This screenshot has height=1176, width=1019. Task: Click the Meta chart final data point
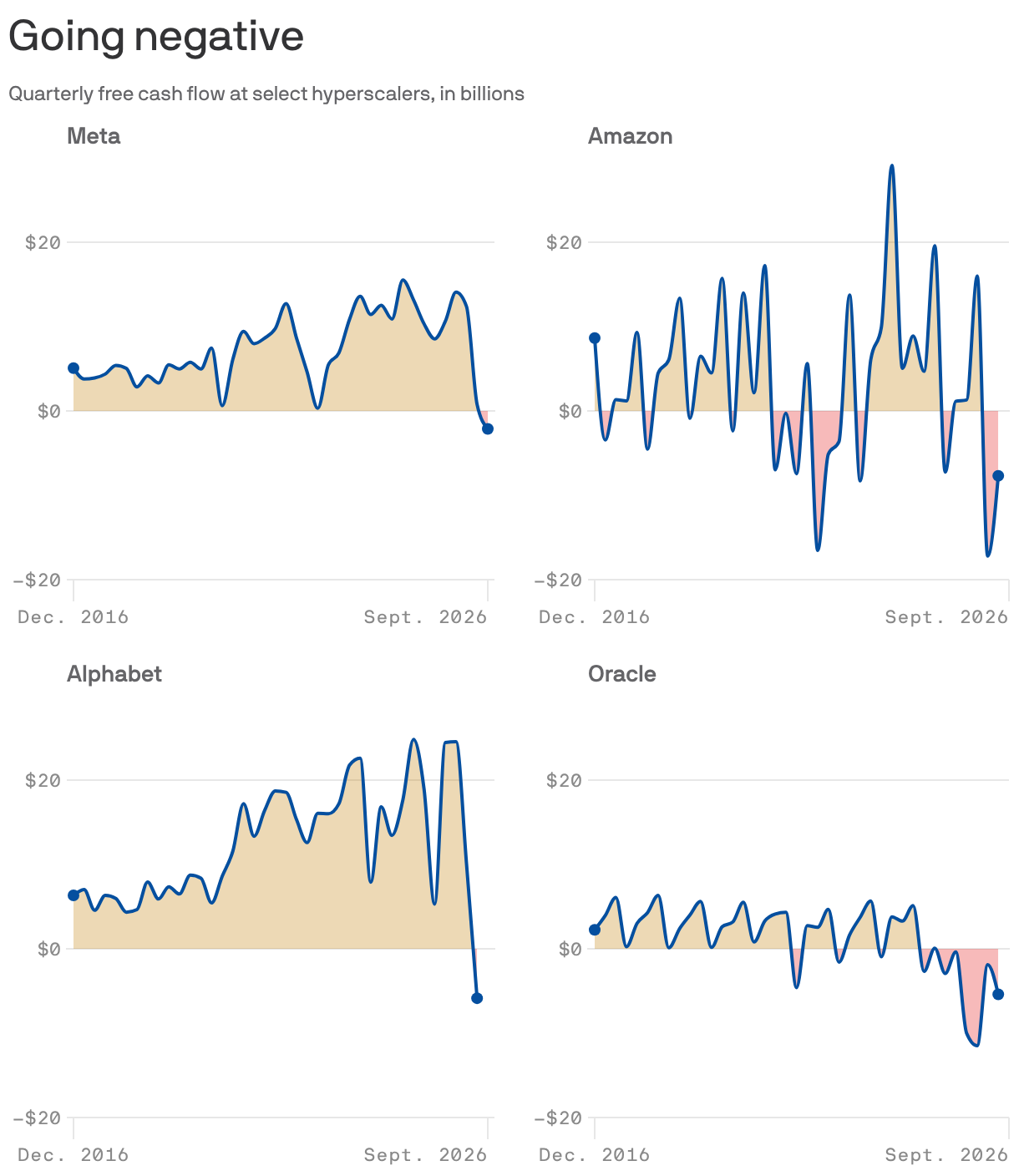point(488,428)
